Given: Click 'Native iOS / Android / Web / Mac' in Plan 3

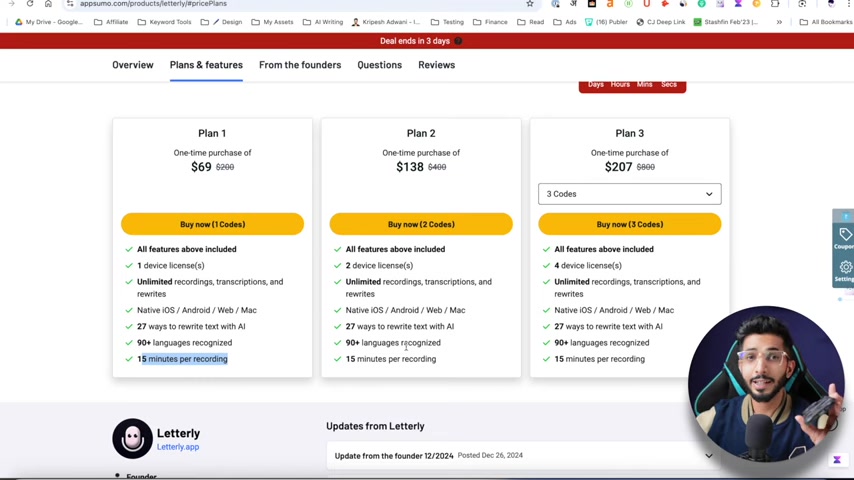Looking at the screenshot, I should (x=614, y=310).
